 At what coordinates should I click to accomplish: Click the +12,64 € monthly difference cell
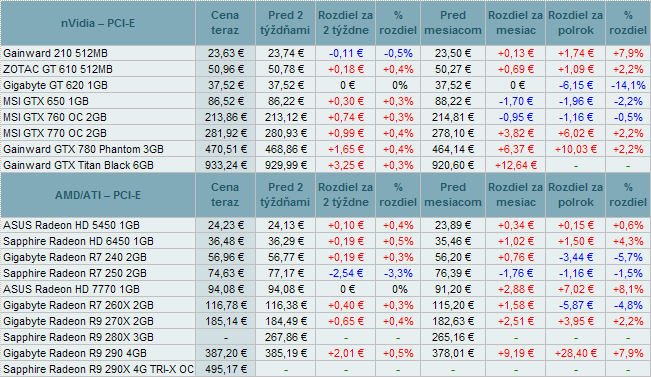(515, 165)
